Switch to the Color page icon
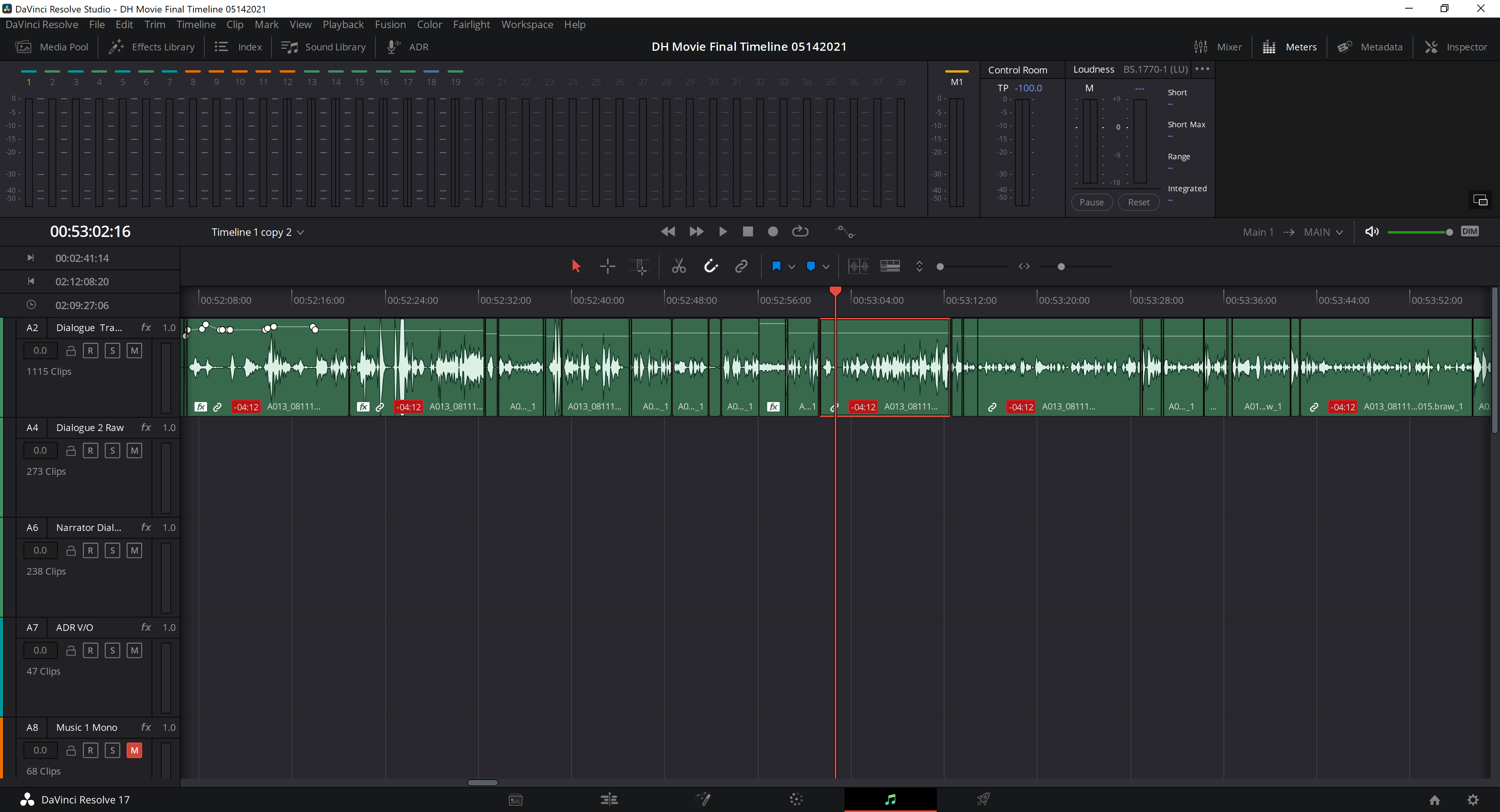The width and height of the screenshot is (1500, 812). [x=796, y=799]
